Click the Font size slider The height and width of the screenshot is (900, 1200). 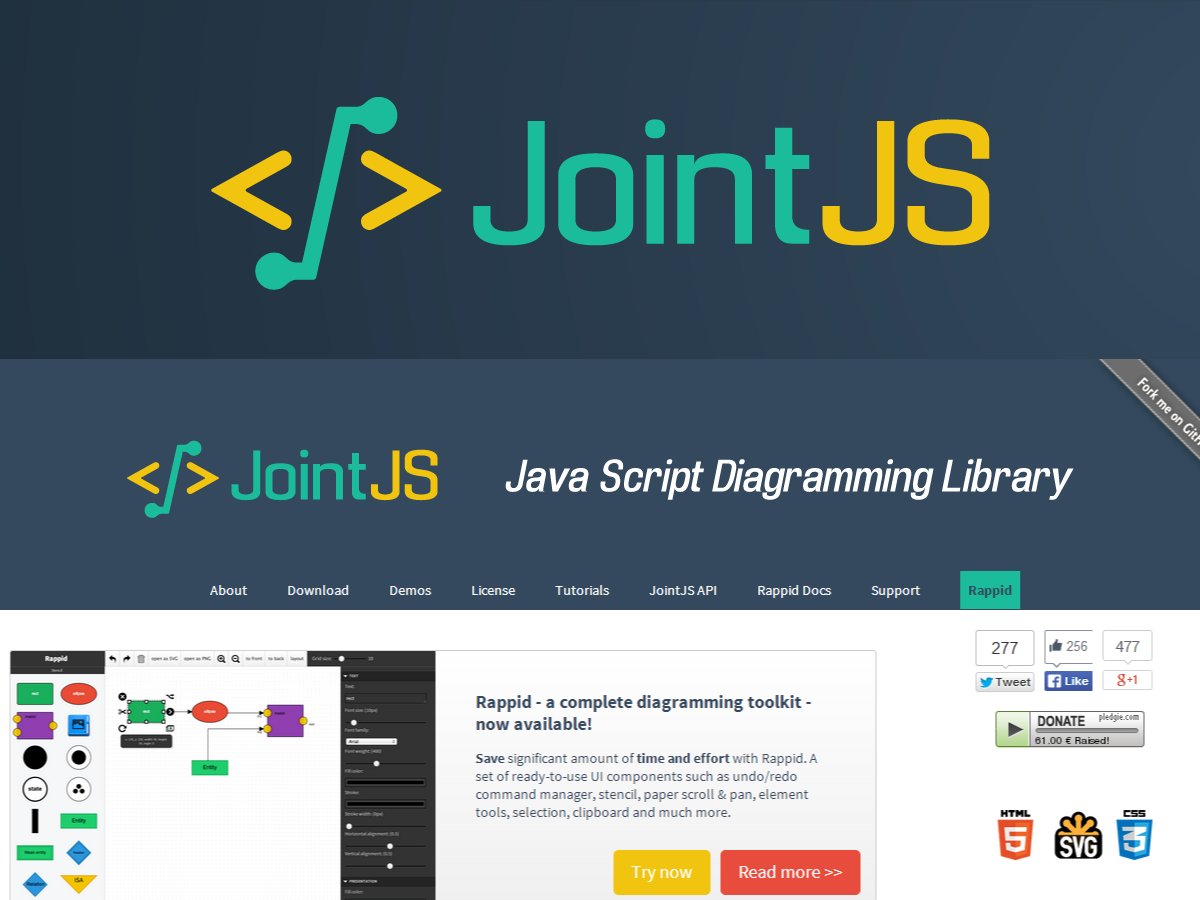(385, 722)
